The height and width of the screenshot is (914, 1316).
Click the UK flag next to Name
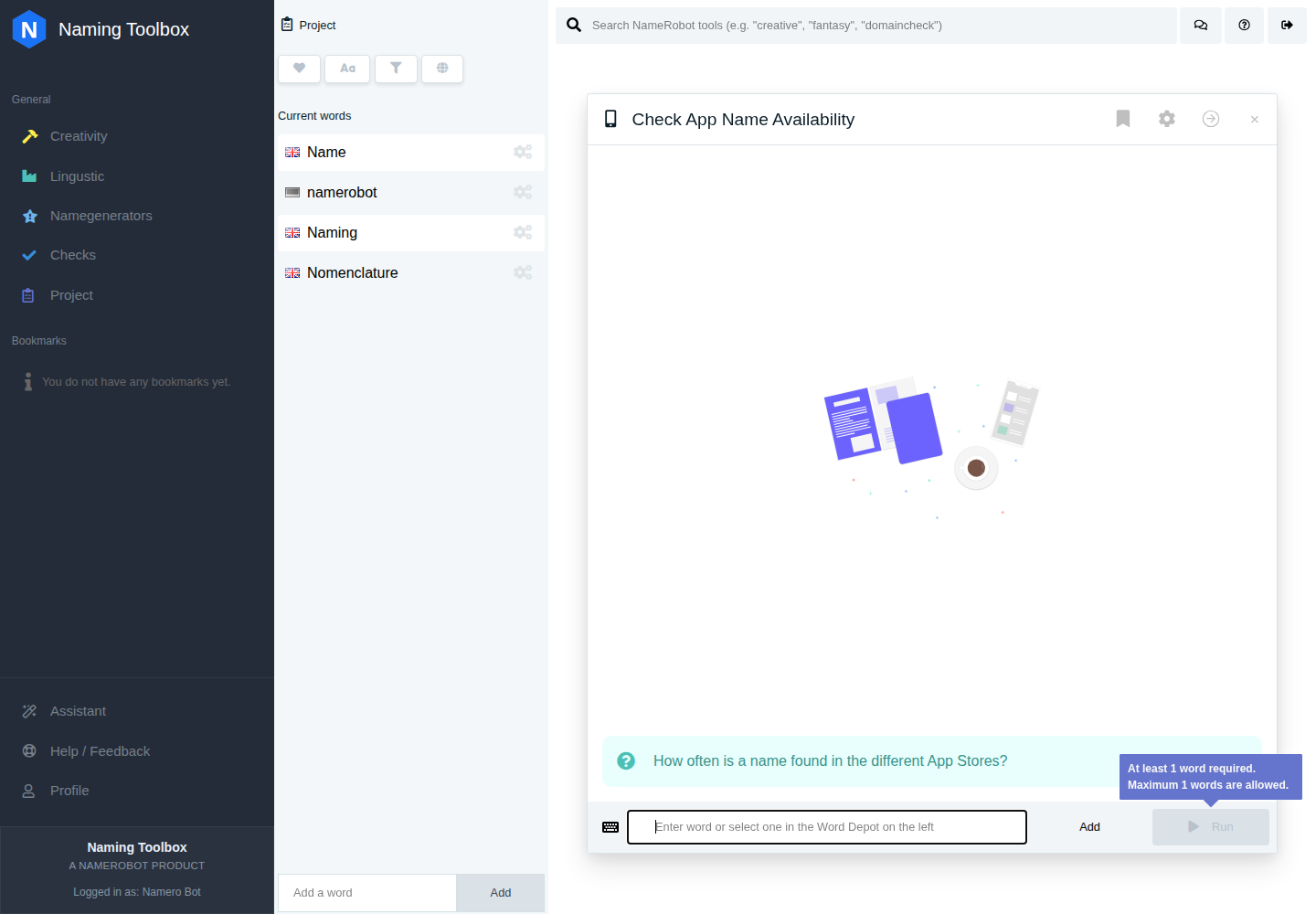pos(292,153)
